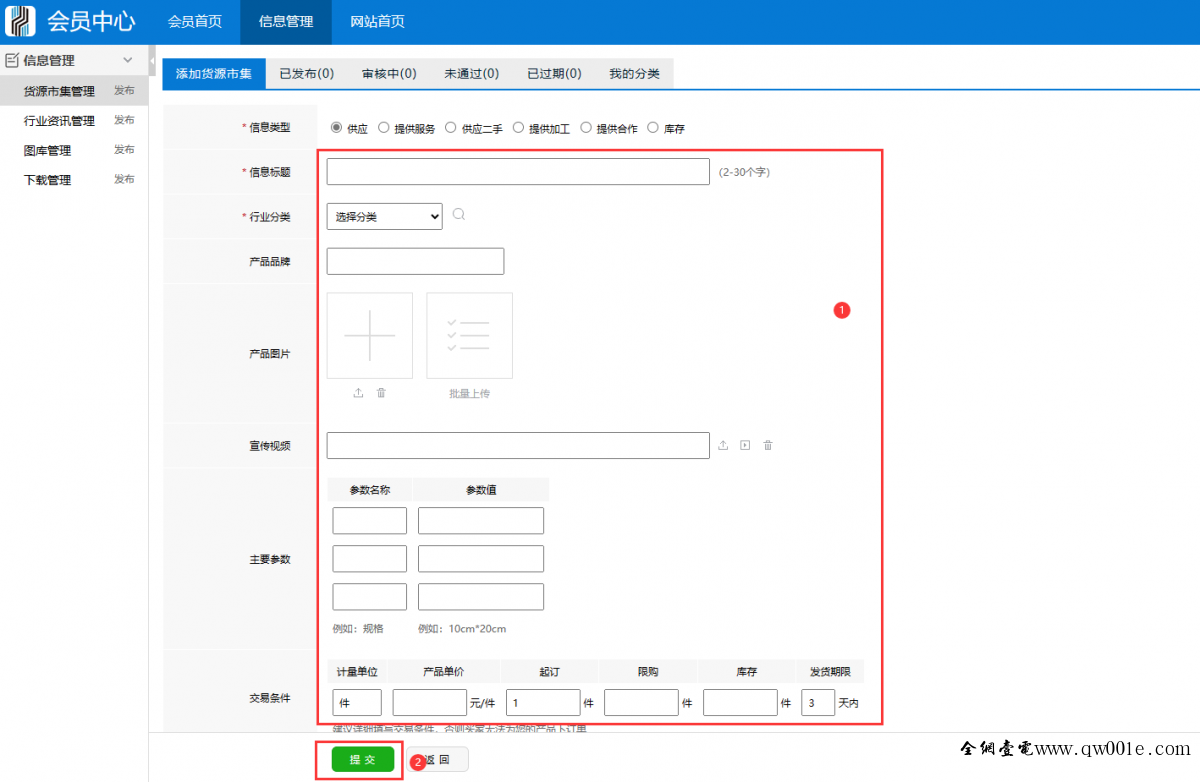Image resolution: width=1200 pixels, height=782 pixels.
Task: Click the 批量上传 batch upload icon
Action: (469, 335)
